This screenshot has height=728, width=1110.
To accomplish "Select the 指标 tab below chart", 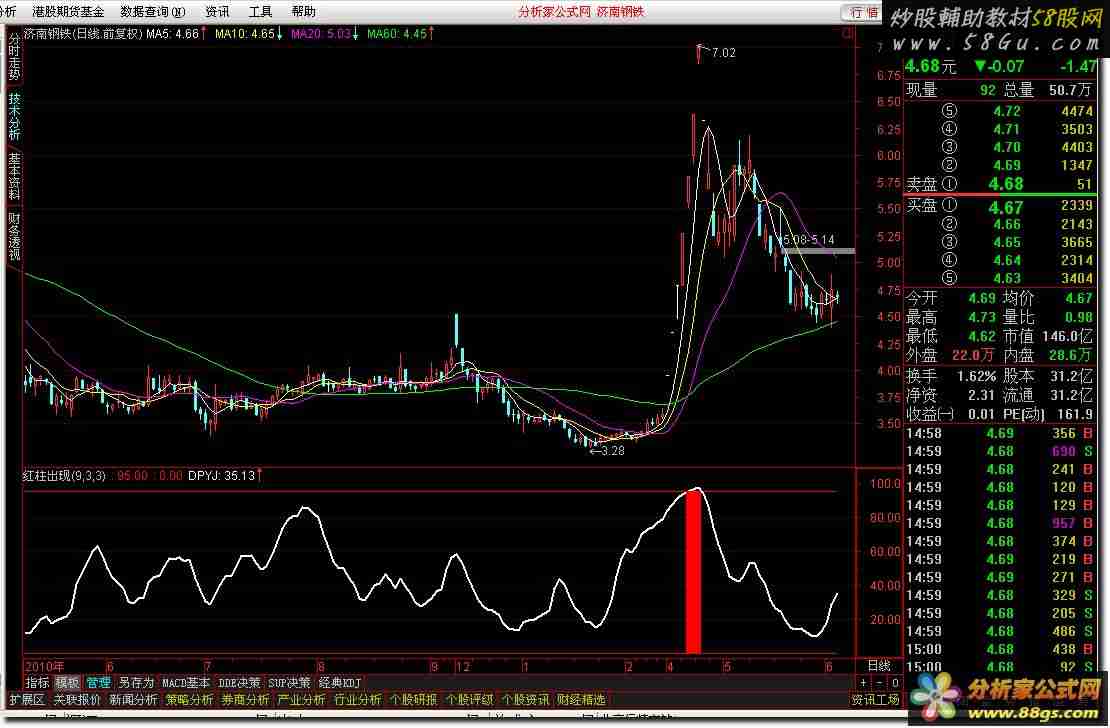I will 38,683.
